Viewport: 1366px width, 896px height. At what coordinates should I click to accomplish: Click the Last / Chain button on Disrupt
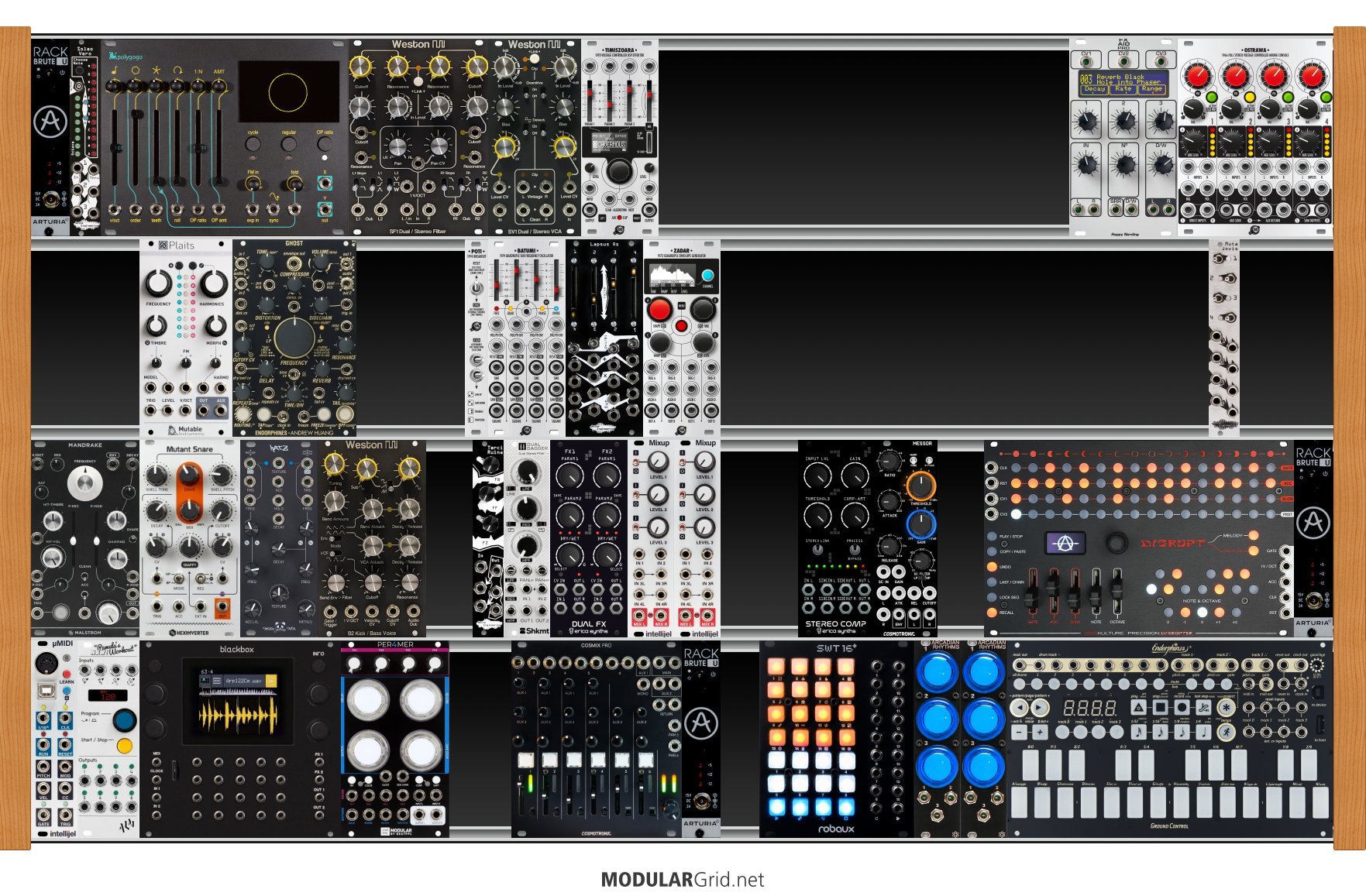pos(992,582)
